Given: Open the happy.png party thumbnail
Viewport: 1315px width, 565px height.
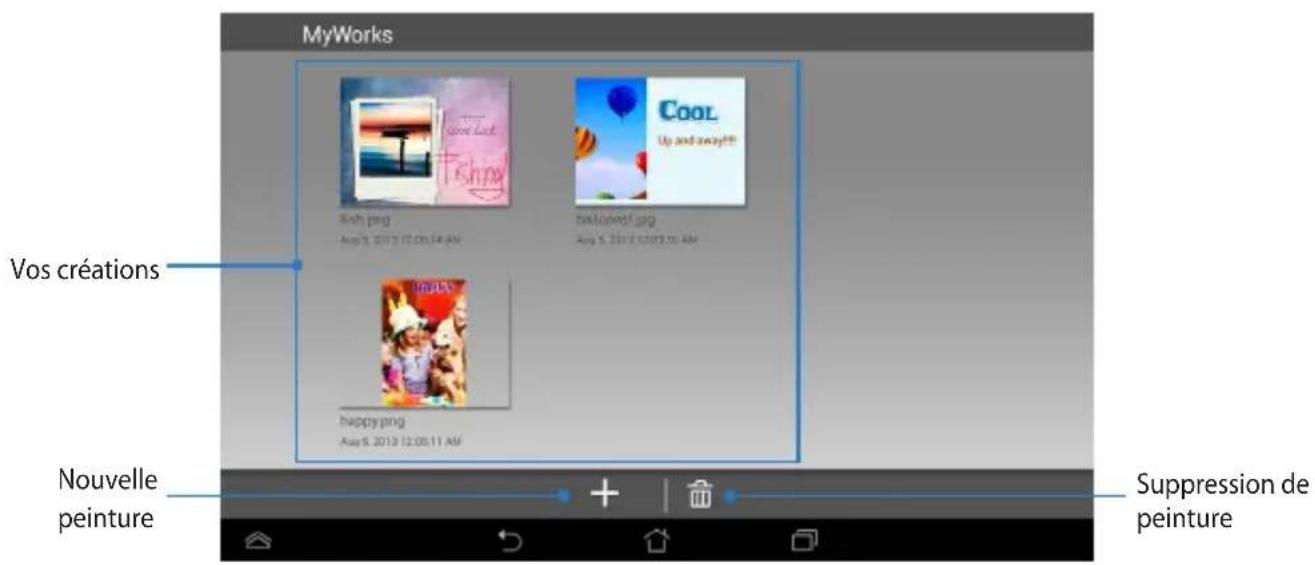Looking at the screenshot, I should 424,343.
